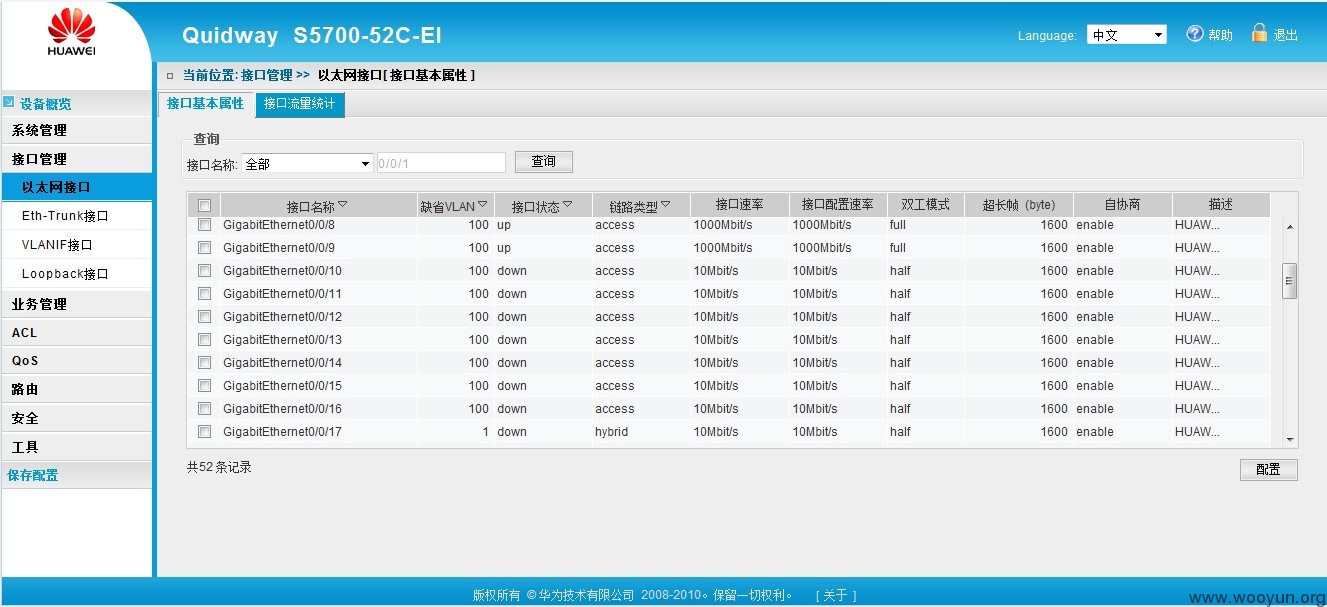
Task: Expand 安全 menu in sidebar
Action: pyautogui.click(x=76, y=418)
